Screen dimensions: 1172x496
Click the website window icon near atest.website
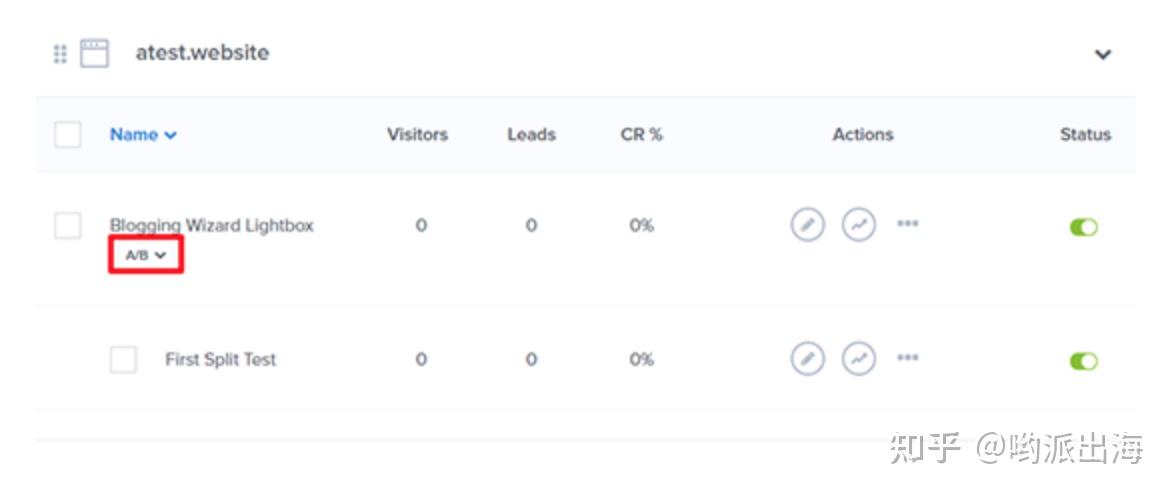[x=94, y=54]
